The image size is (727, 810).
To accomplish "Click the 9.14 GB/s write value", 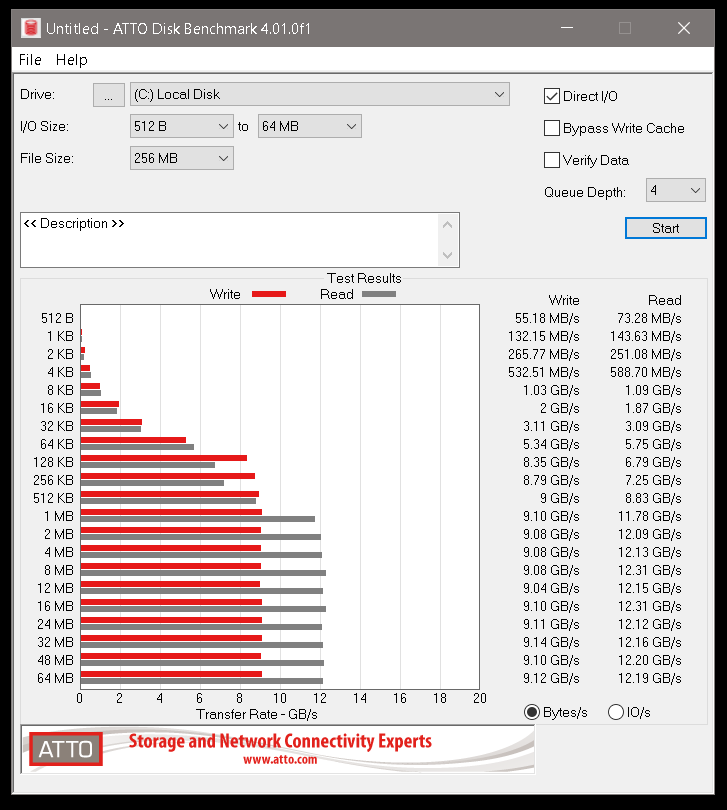I will (551, 643).
